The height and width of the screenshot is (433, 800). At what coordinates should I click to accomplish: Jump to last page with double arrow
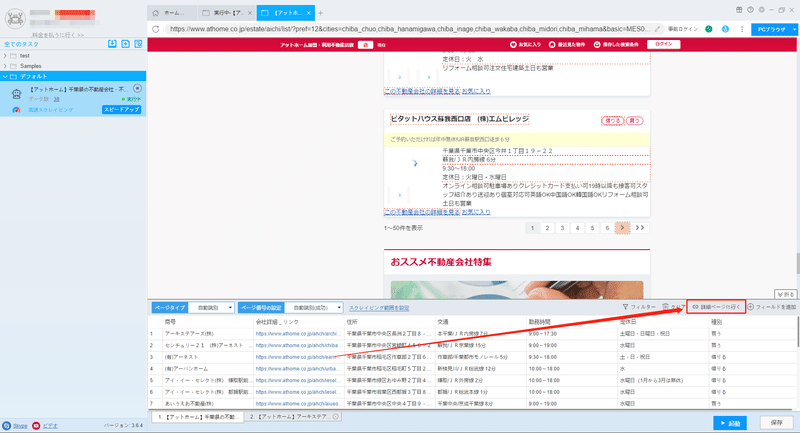coord(640,228)
